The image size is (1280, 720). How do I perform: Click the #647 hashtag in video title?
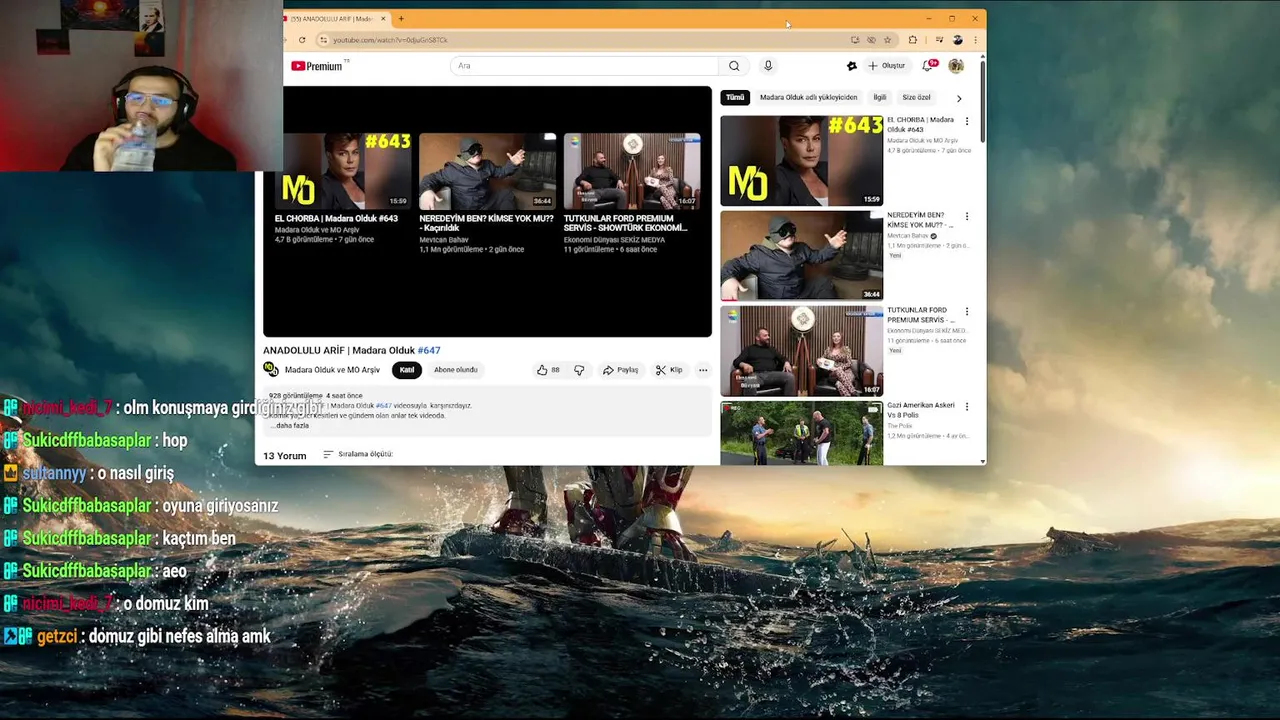(x=429, y=350)
